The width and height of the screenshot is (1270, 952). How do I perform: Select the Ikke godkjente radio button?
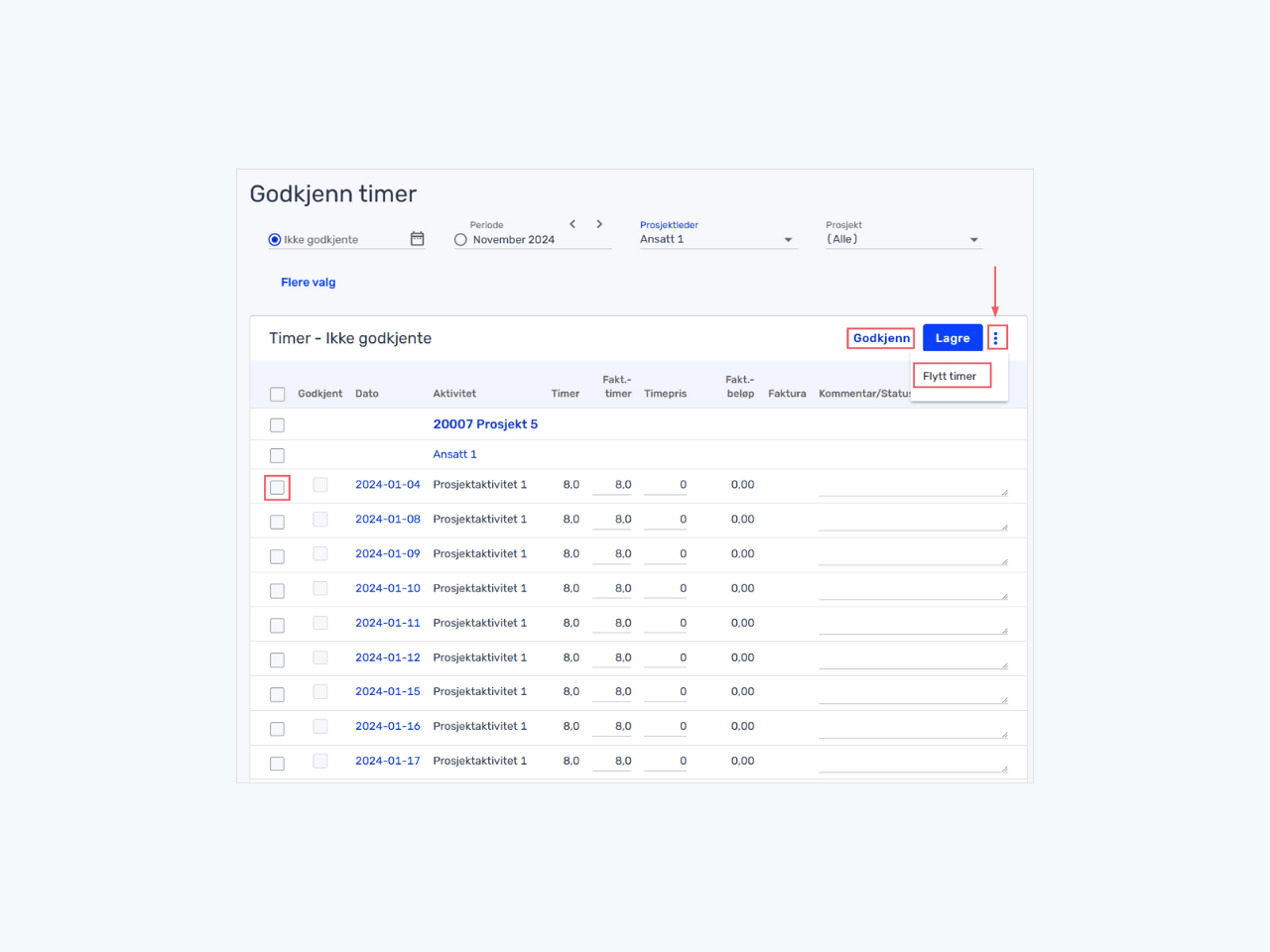275,240
